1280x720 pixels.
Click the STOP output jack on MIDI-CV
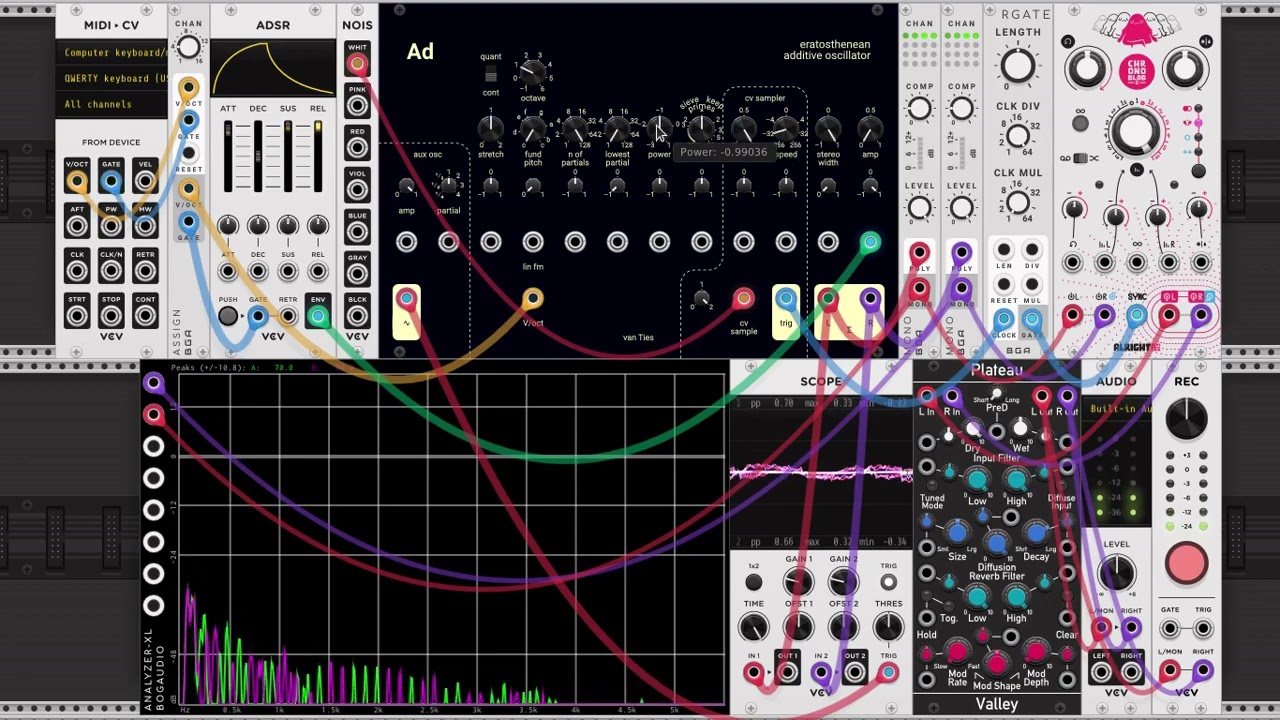click(x=111, y=316)
